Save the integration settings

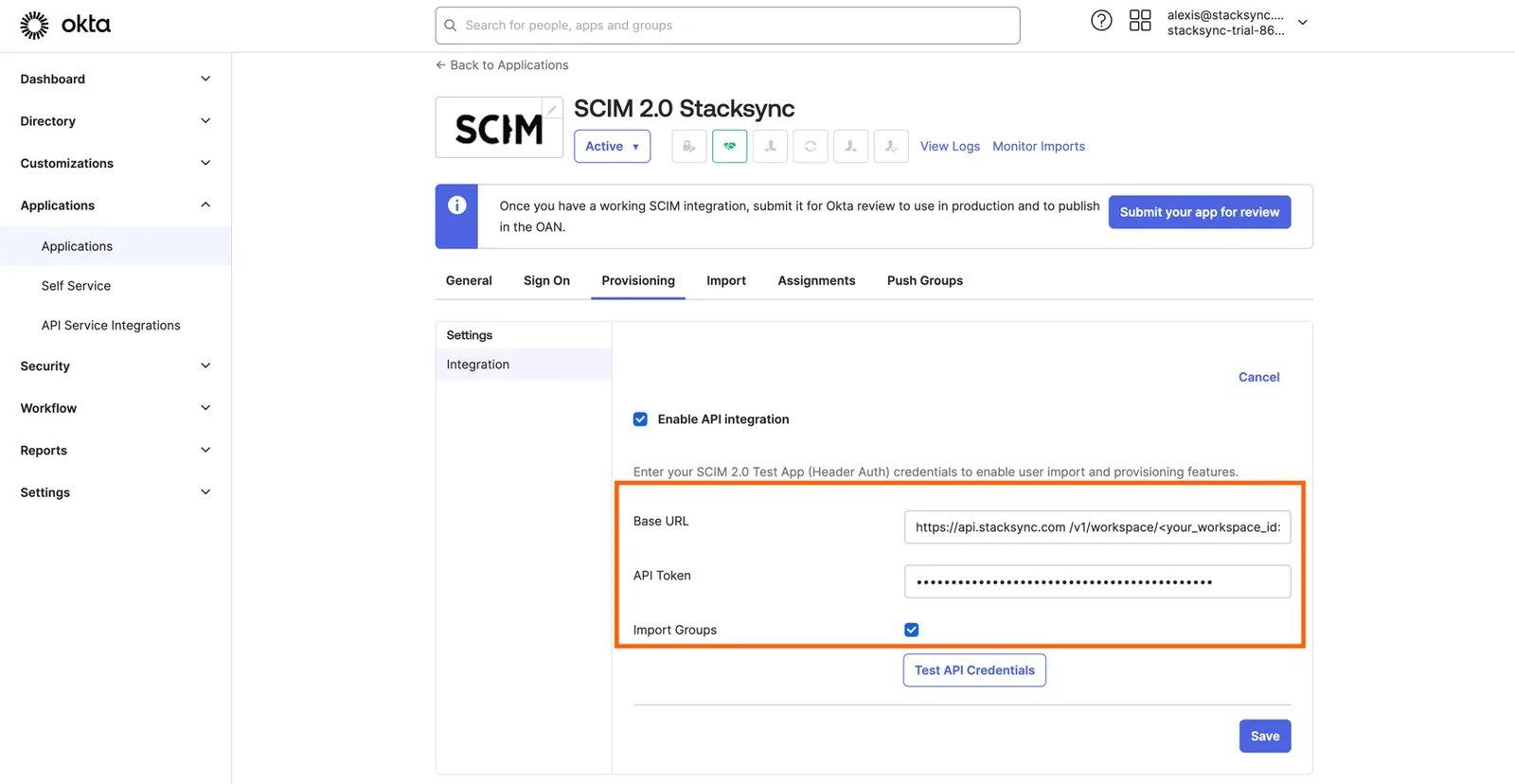pyautogui.click(x=1265, y=737)
